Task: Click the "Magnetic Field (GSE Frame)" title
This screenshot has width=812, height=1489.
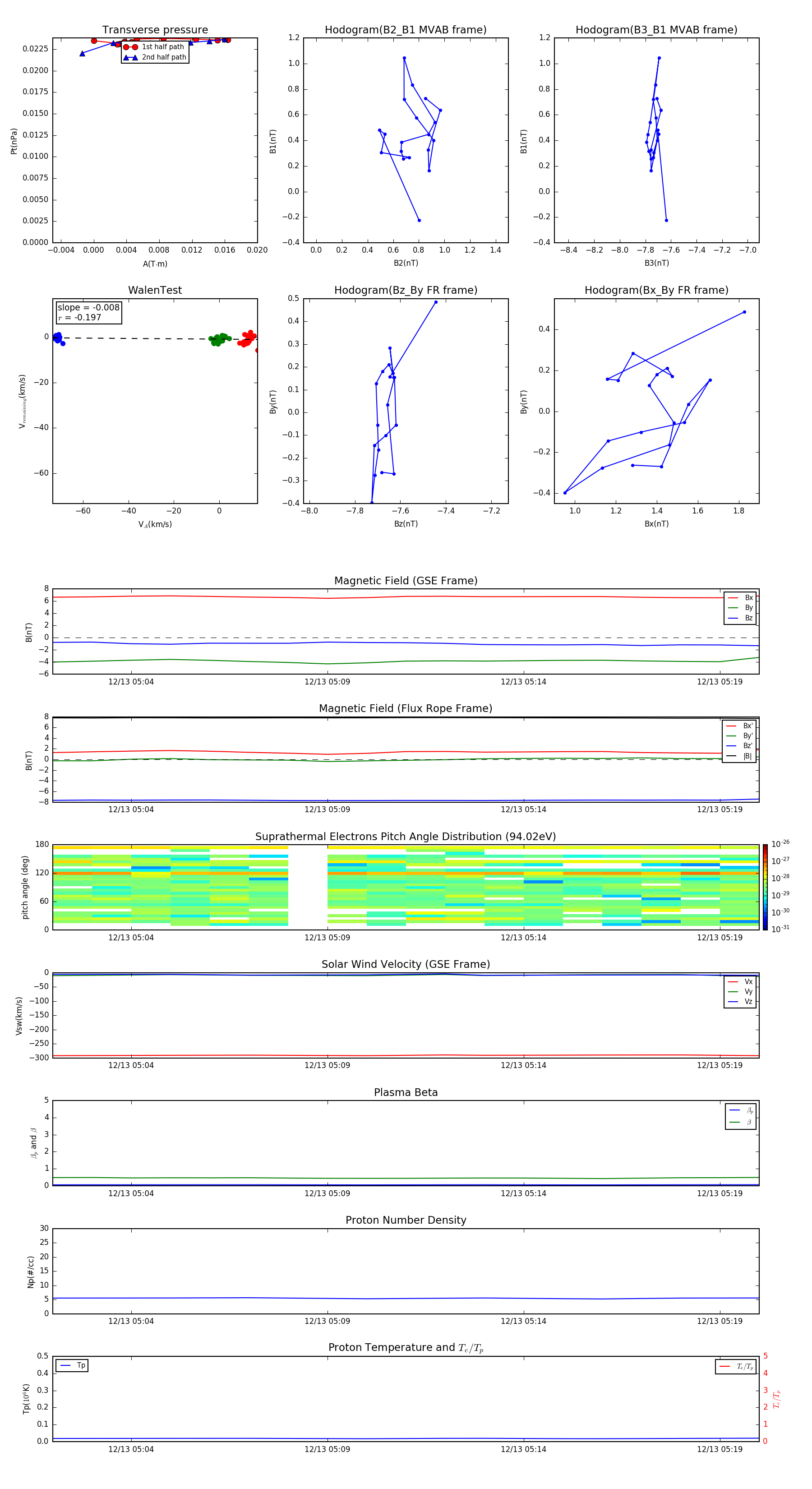Action: 406,581
